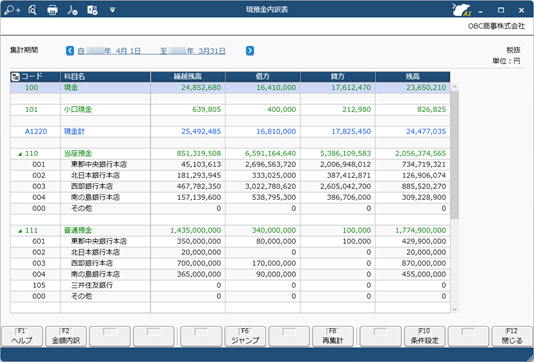
Task: Click the AI cloud assistant icon
Action: 461,10
